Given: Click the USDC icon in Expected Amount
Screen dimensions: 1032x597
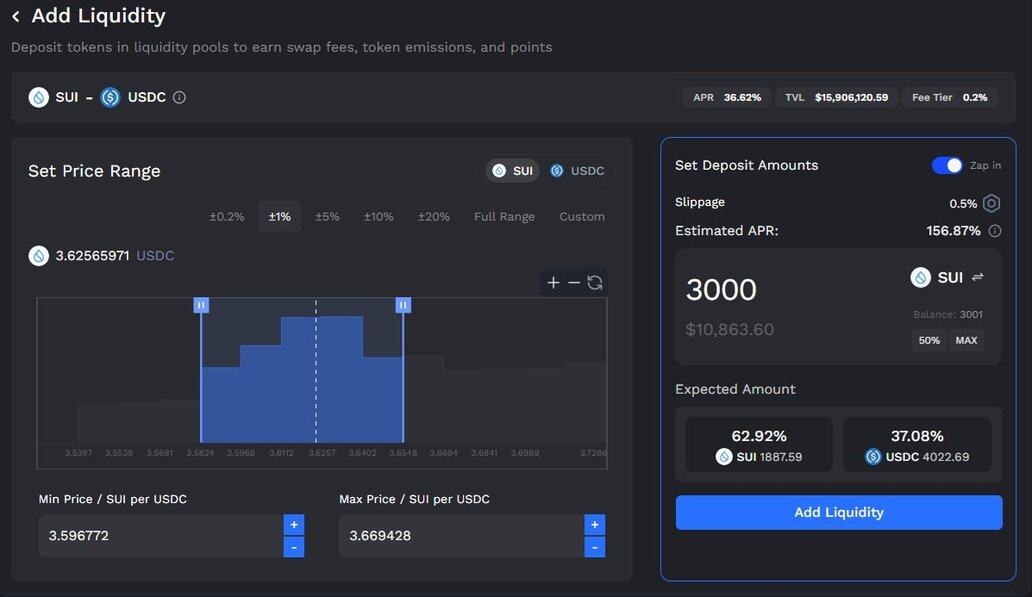Looking at the screenshot, I should 873,457.
